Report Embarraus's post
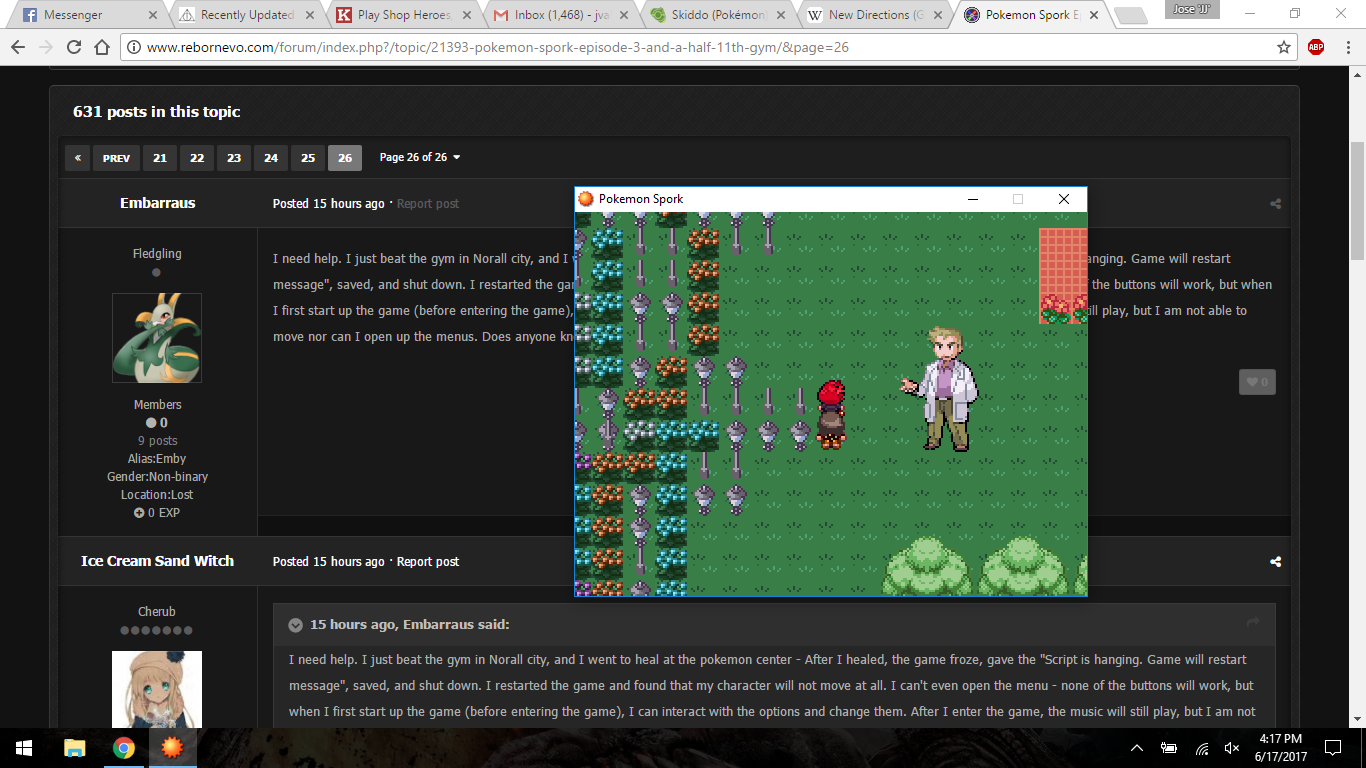 (x=428, y=204)
